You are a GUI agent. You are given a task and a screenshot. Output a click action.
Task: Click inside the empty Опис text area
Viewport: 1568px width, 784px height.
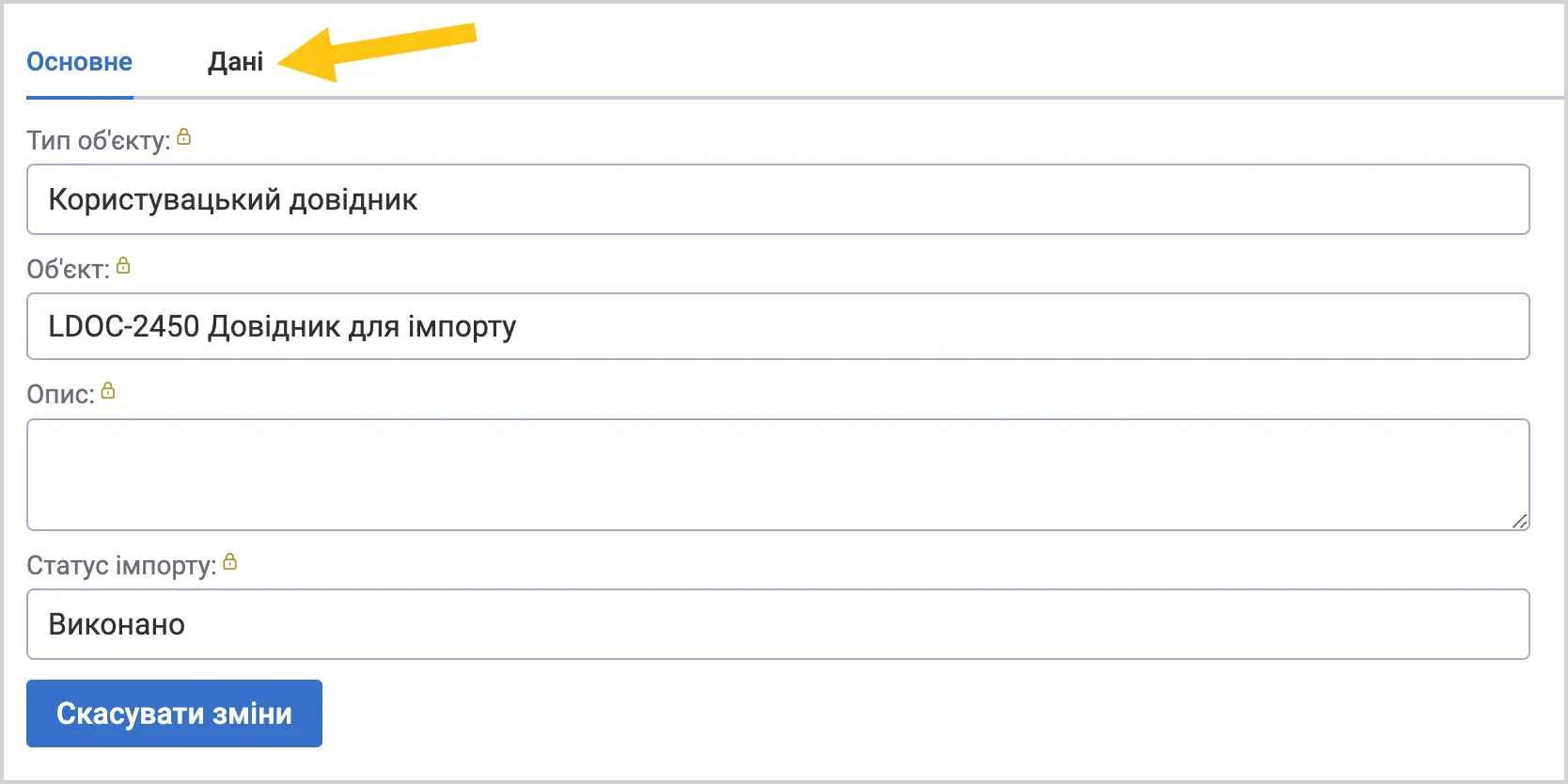pos(778,475)
